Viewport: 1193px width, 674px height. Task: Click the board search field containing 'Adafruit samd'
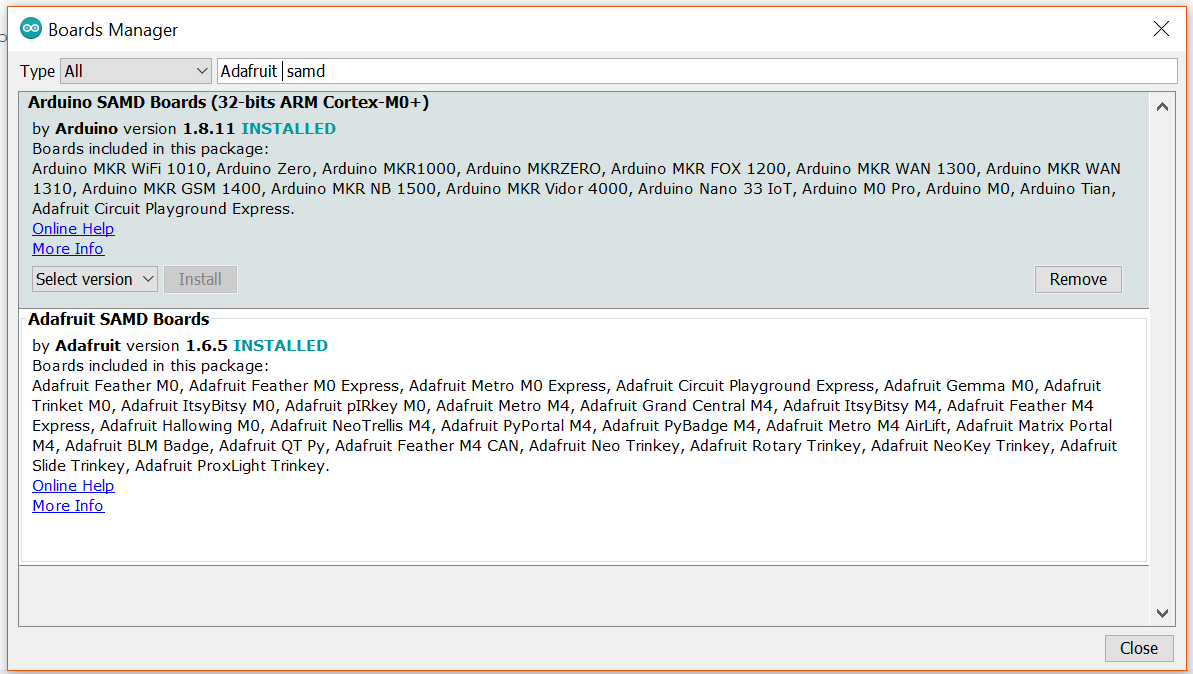pos(697,72)
